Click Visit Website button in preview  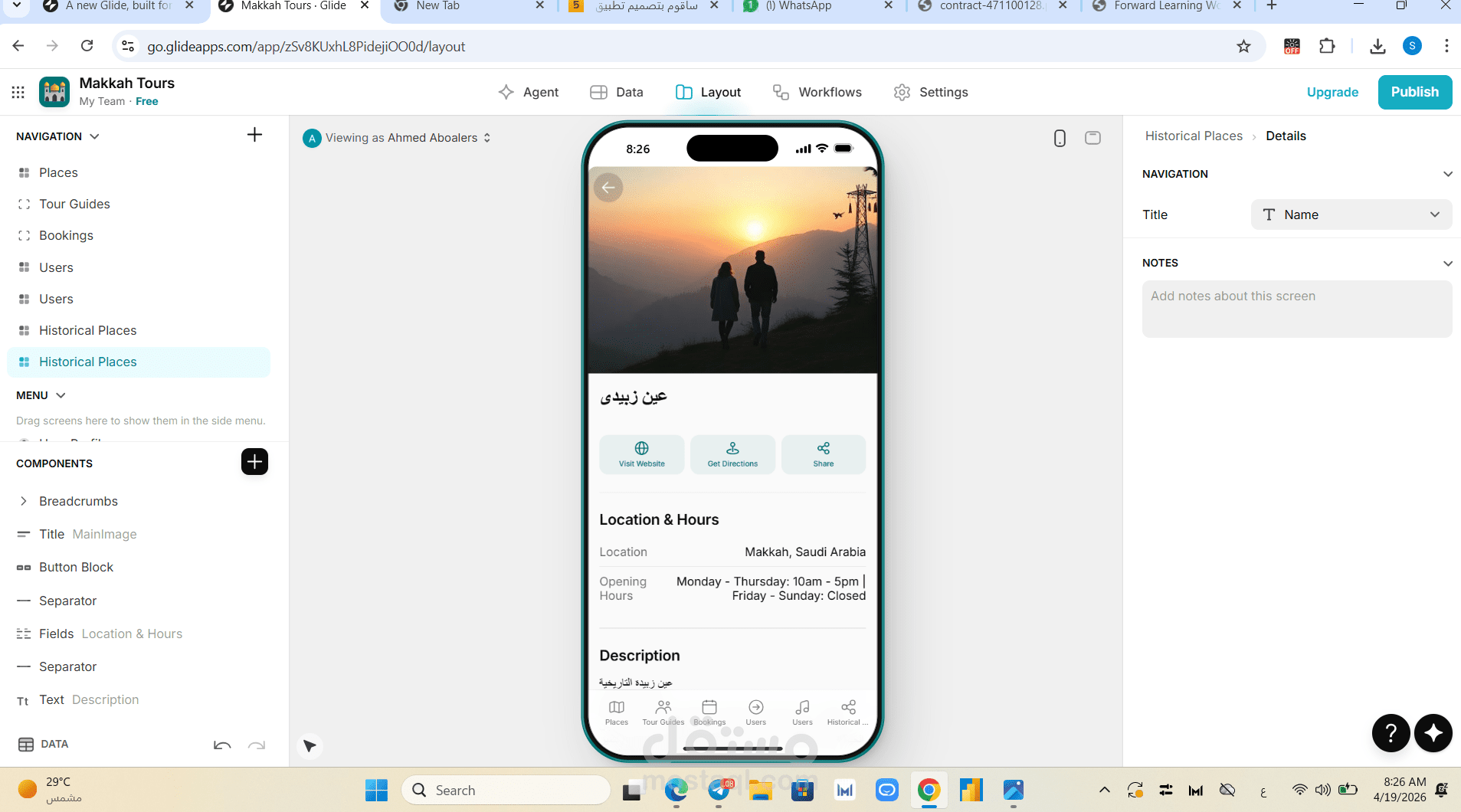click(x=641, y=455)
